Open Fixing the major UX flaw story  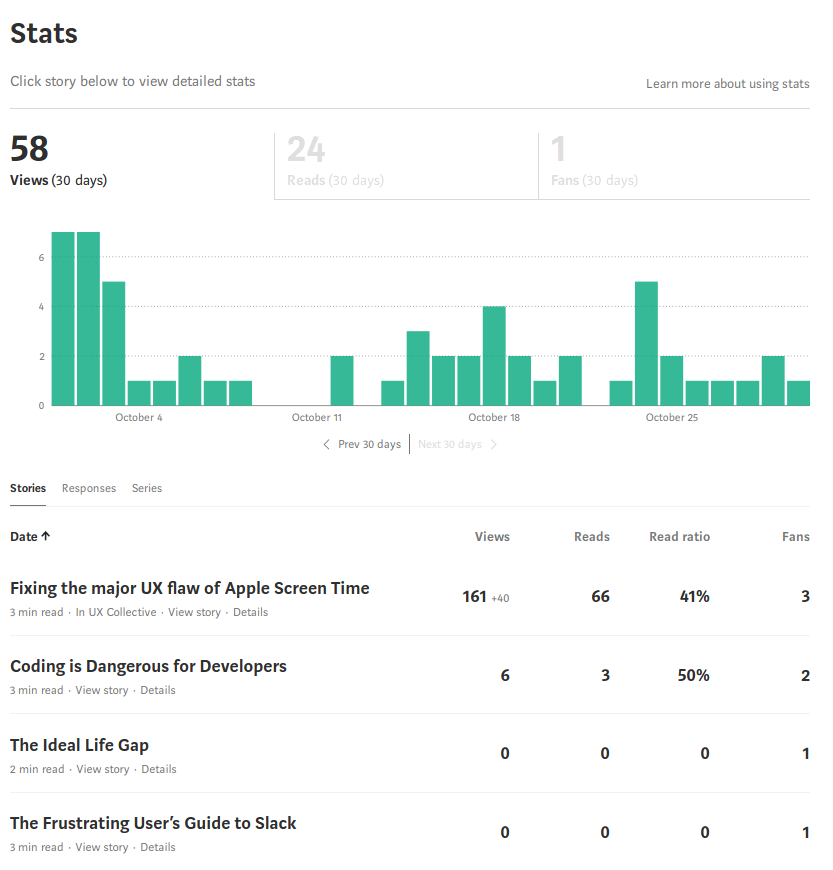click(190, 588)
